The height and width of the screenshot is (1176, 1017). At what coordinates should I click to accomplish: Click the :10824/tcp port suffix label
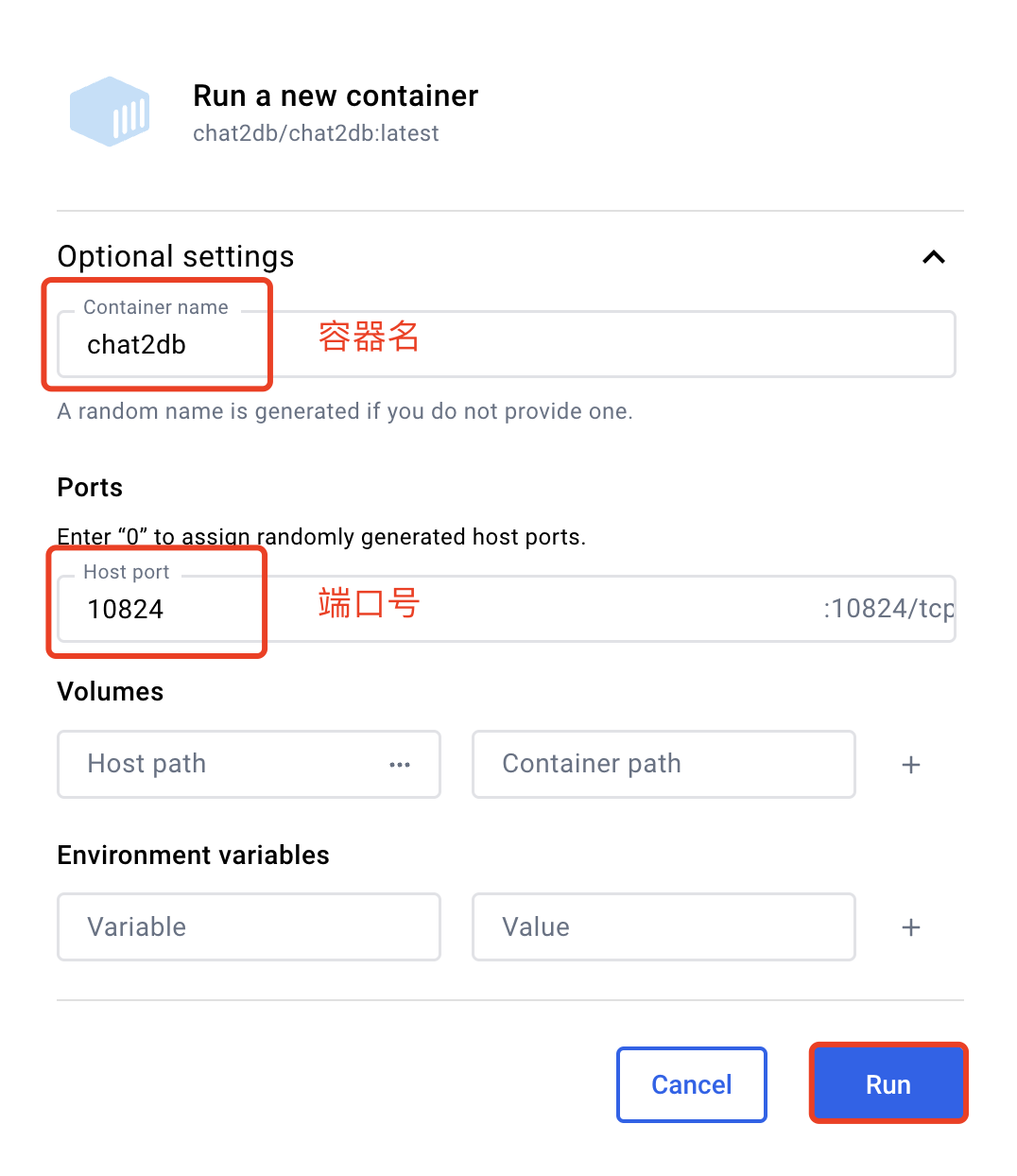click(887, 608)
